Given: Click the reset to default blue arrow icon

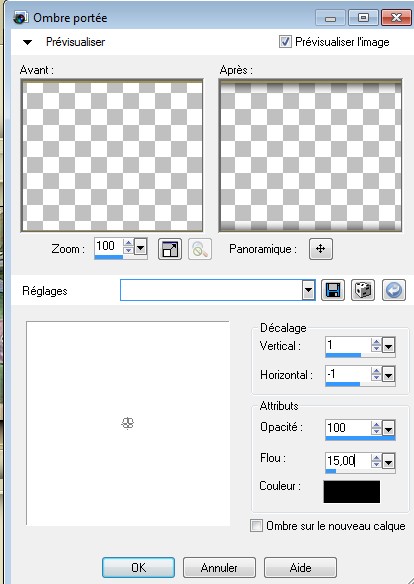Looking at the screenshot, I should pos(394,290).
